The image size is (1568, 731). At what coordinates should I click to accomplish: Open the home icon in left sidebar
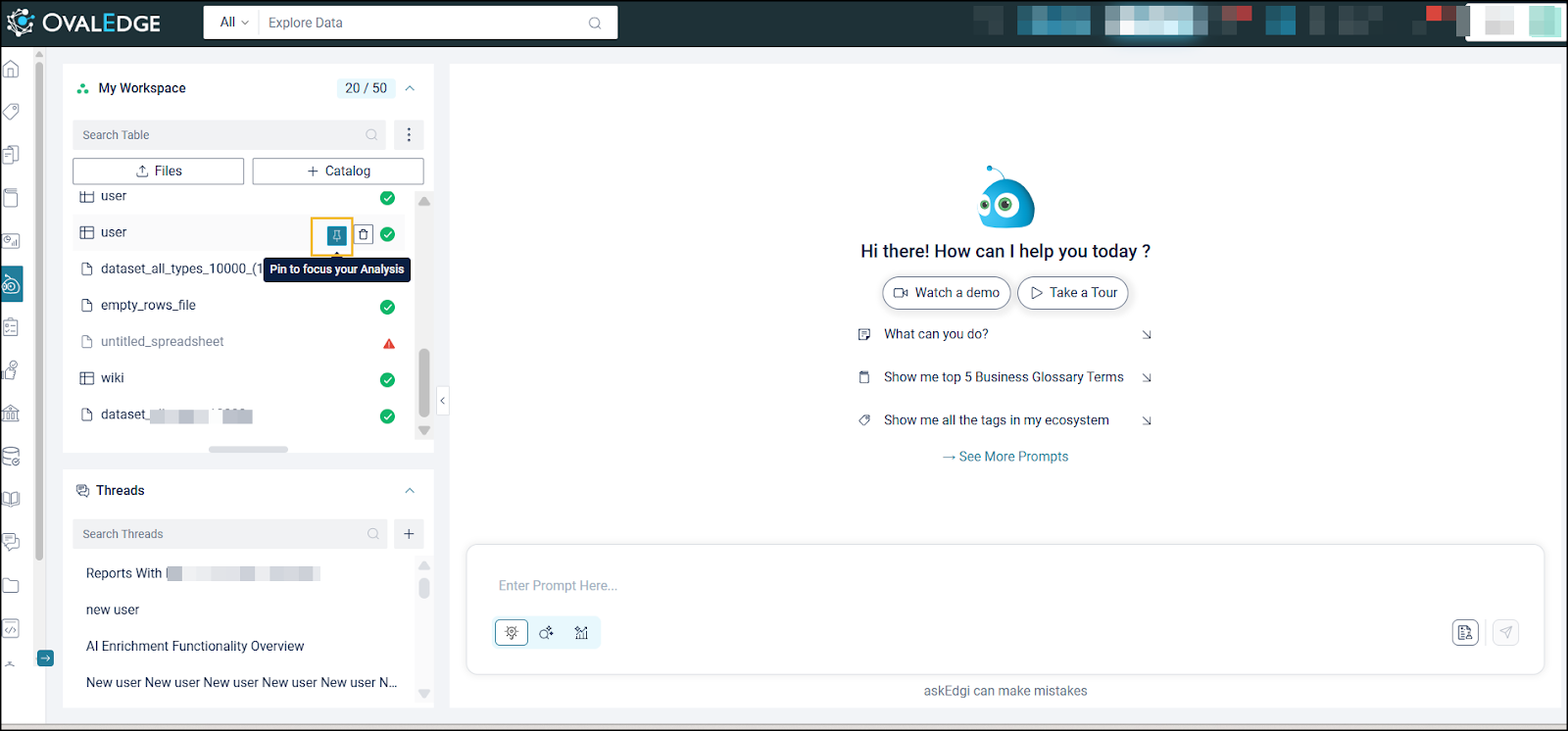point(12,70)
